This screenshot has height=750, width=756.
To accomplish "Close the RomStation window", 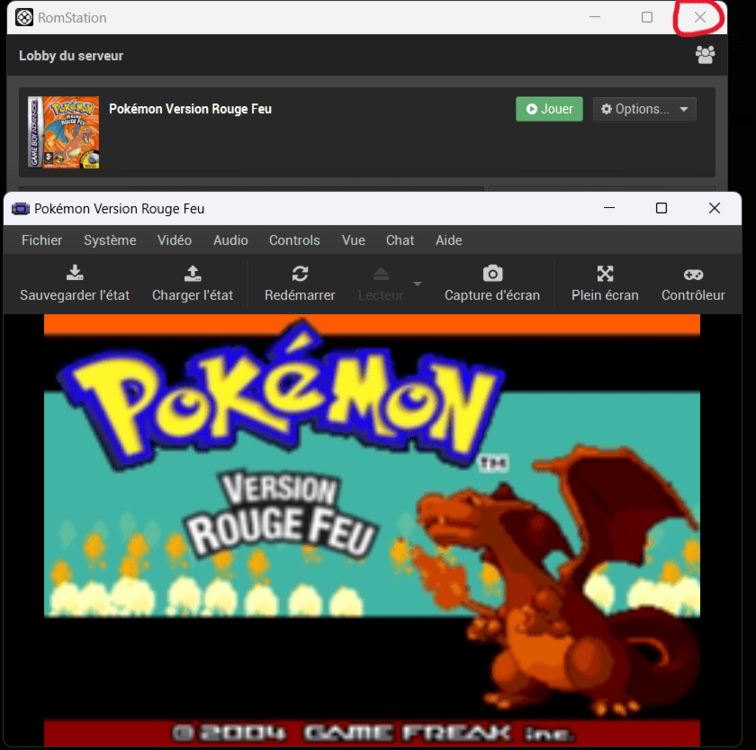I will (x=700, y=17).
